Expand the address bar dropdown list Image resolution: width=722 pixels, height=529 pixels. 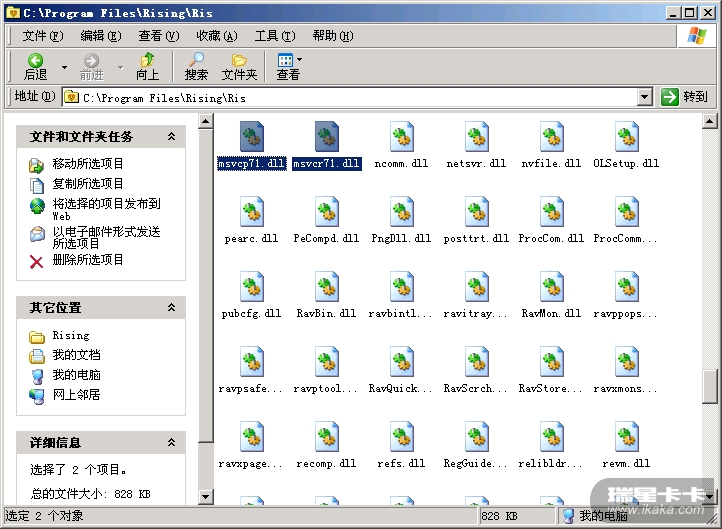tap(645, 97)
